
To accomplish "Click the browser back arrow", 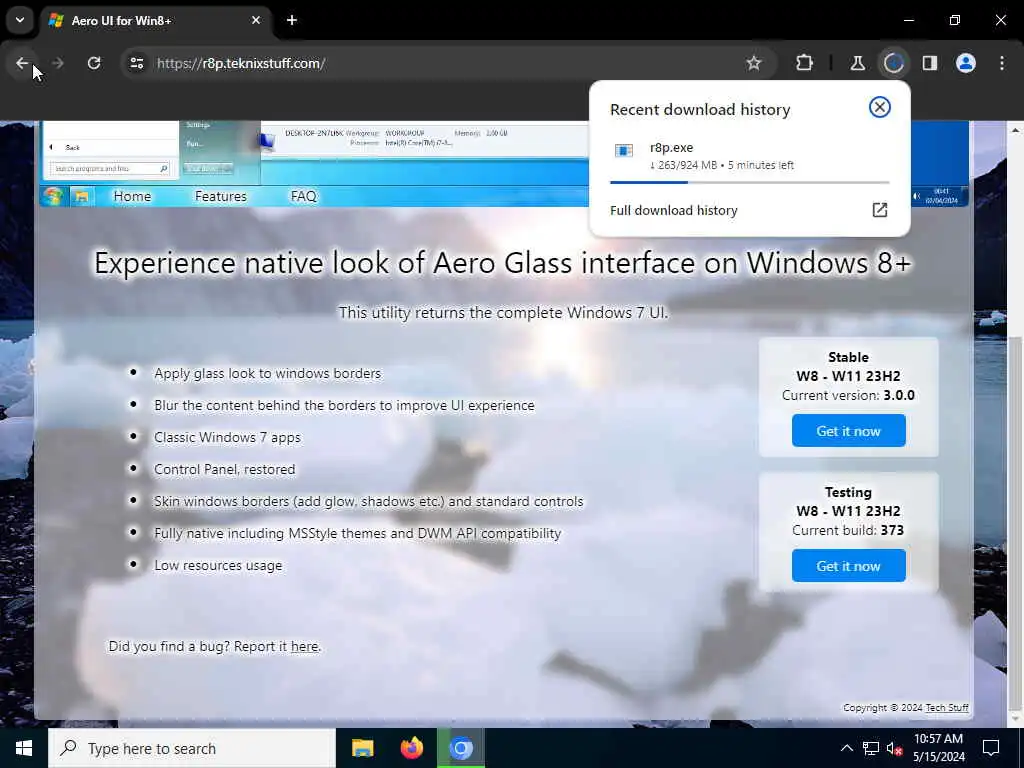I will pos(22,63).
